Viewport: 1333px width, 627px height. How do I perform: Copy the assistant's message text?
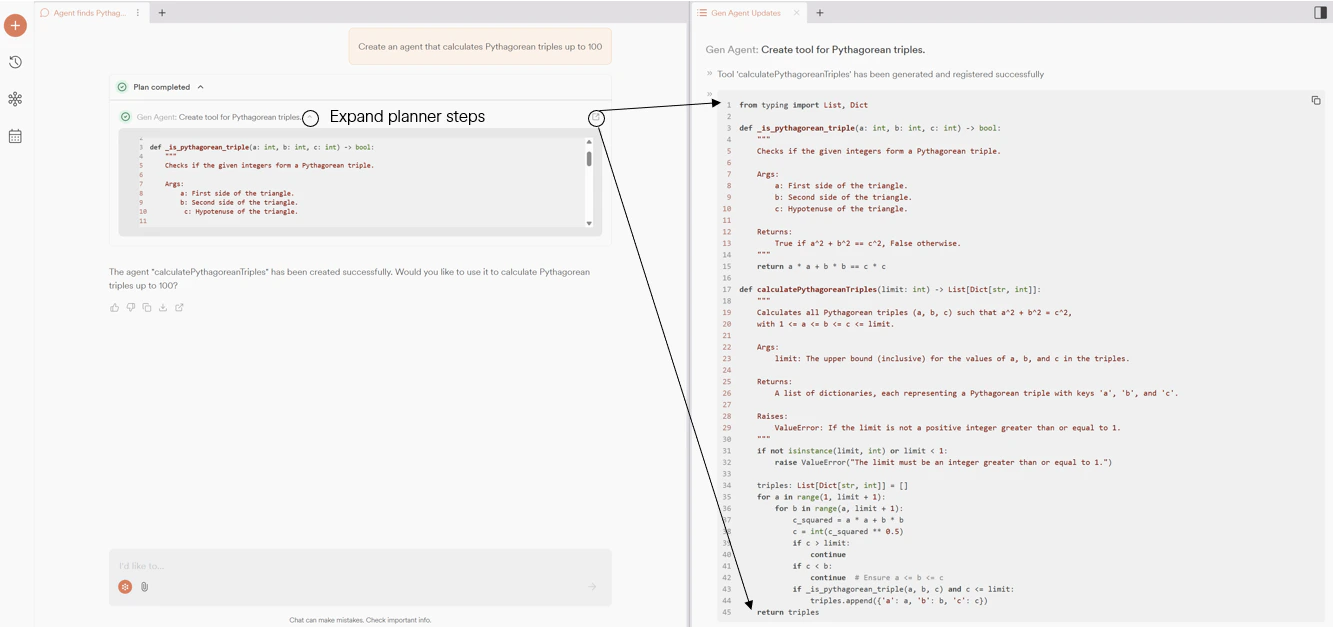pyautogui.click(x=147, y=307)
